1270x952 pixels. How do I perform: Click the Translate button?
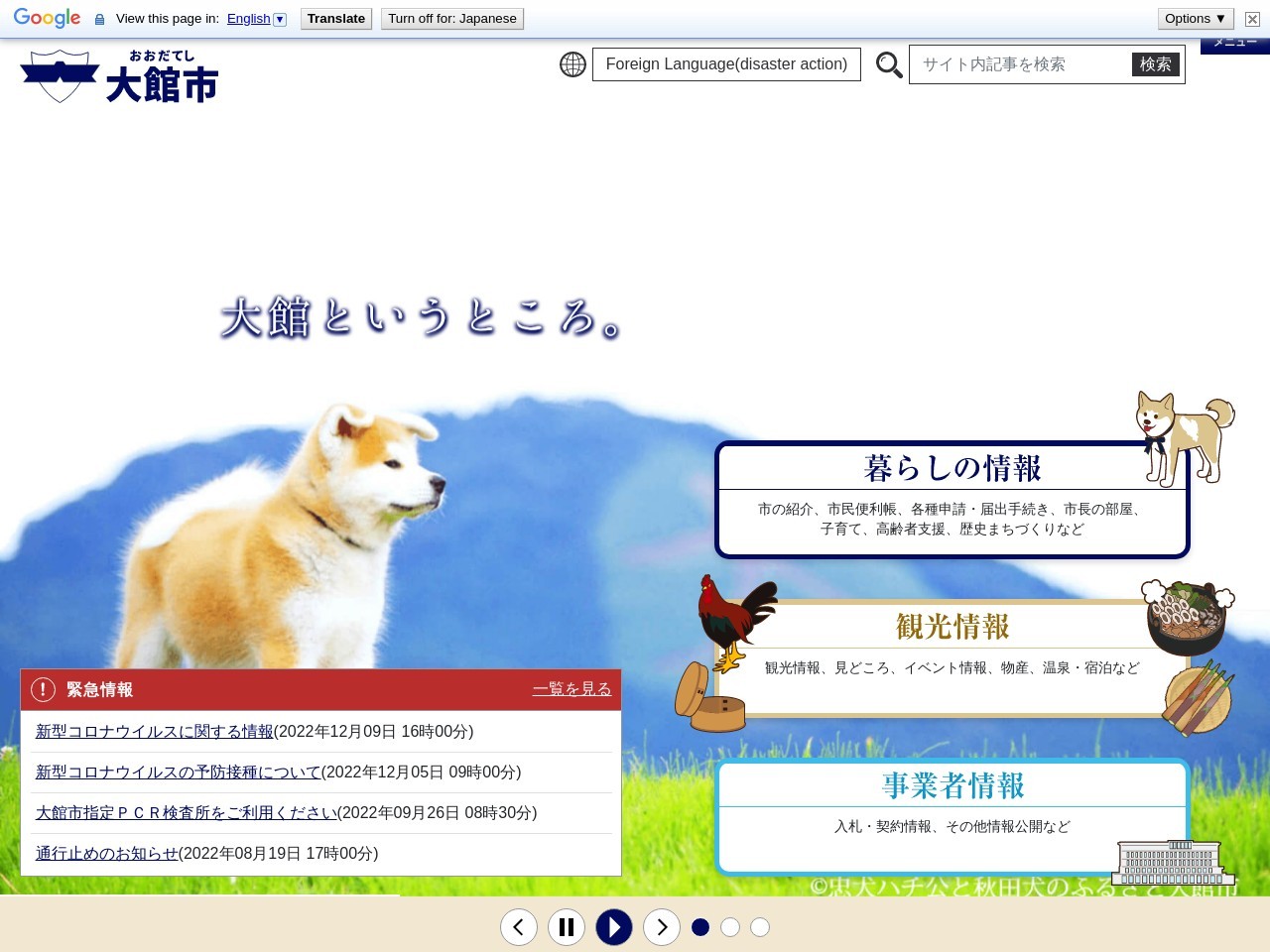(336, 19)
